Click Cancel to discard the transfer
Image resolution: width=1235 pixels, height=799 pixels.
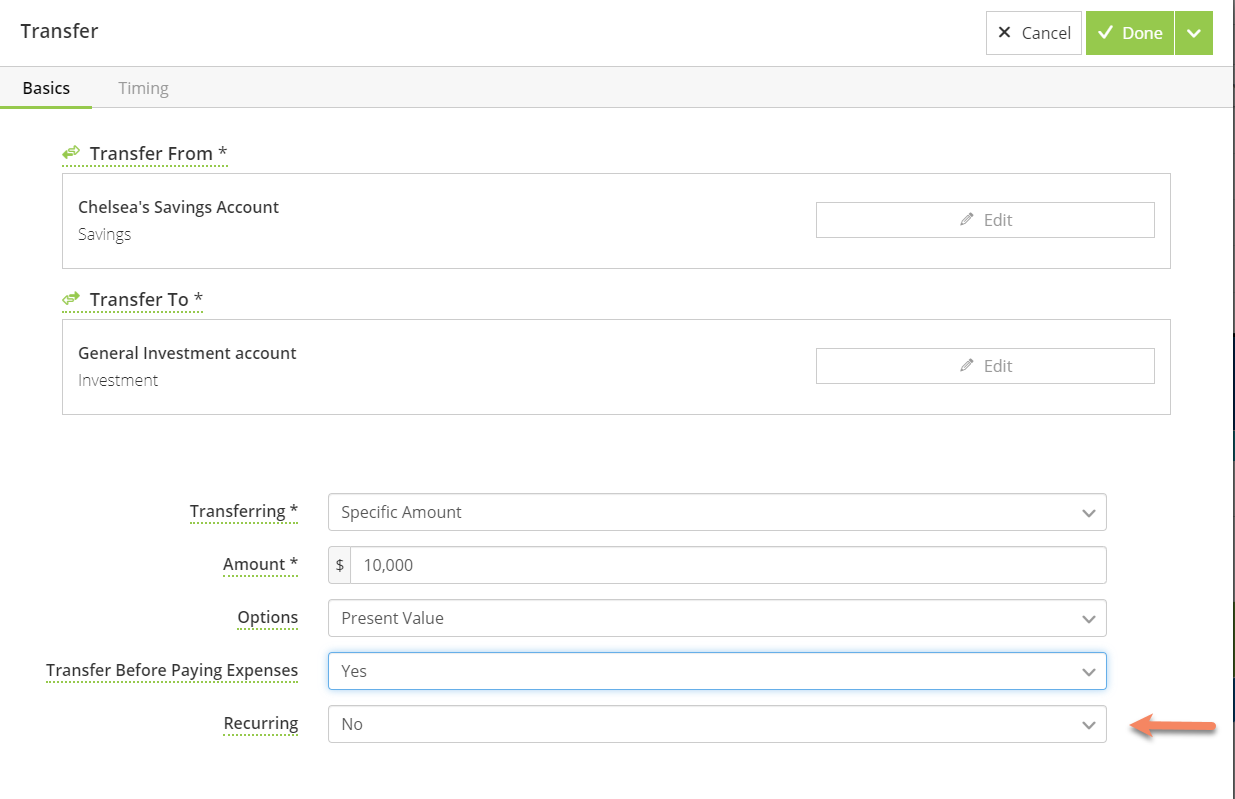[1034, 32]
